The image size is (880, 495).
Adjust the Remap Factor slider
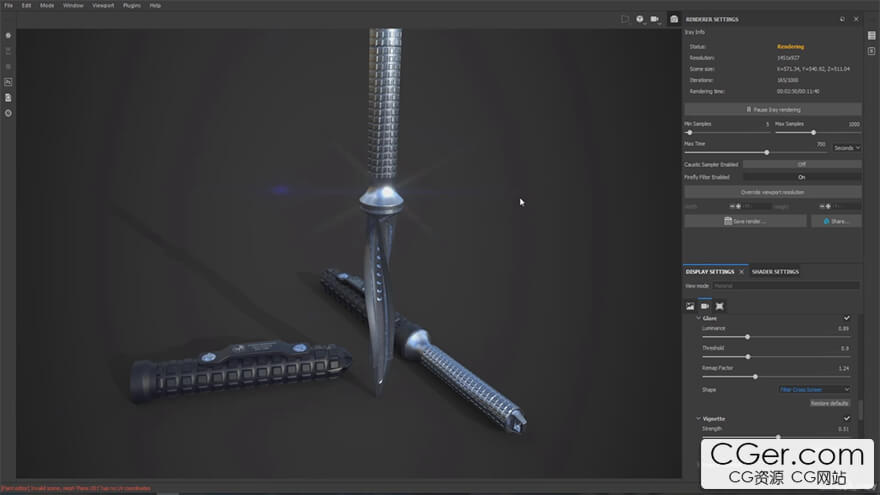coord(755,377)
